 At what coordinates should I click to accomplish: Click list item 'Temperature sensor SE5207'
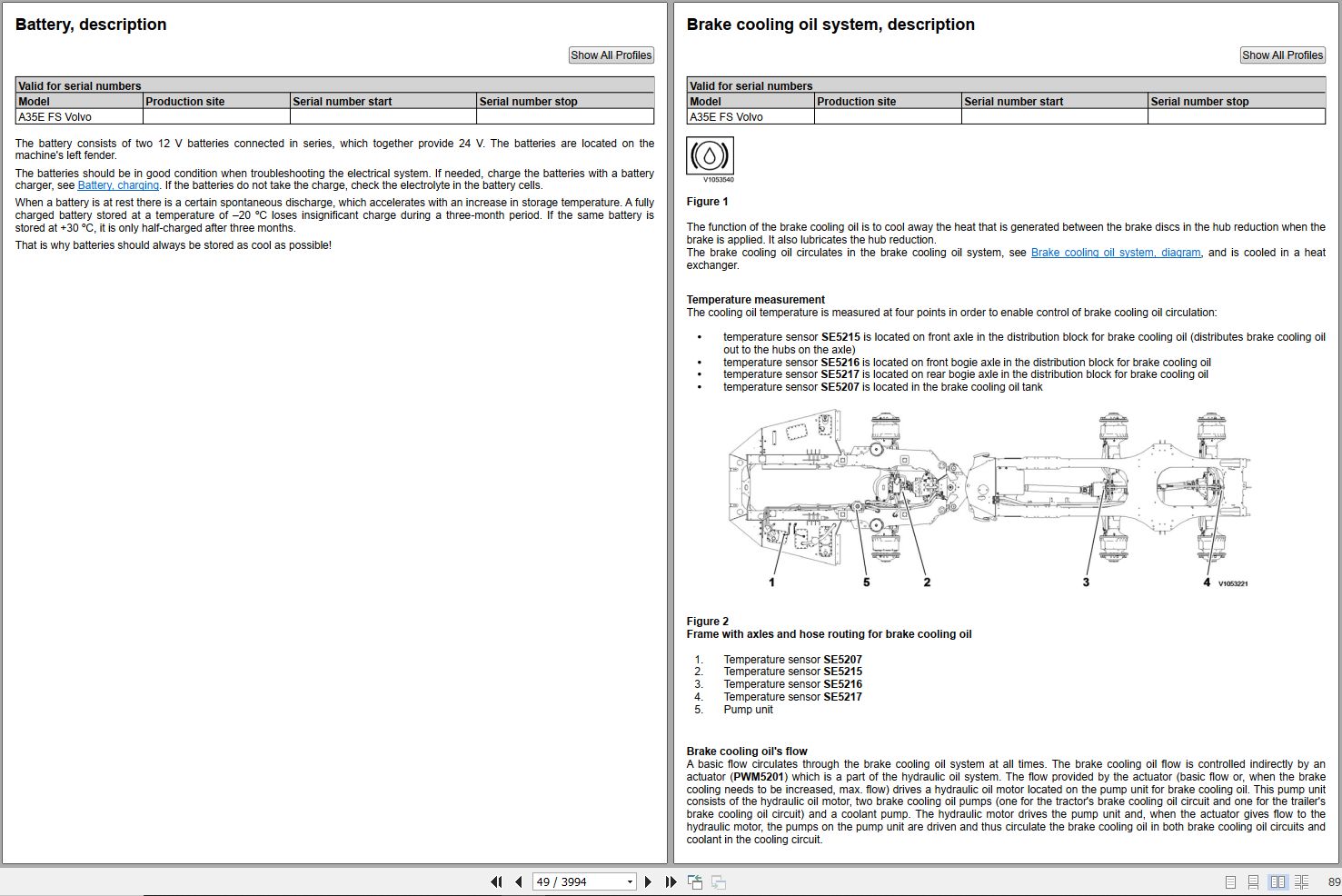[793, 660]
